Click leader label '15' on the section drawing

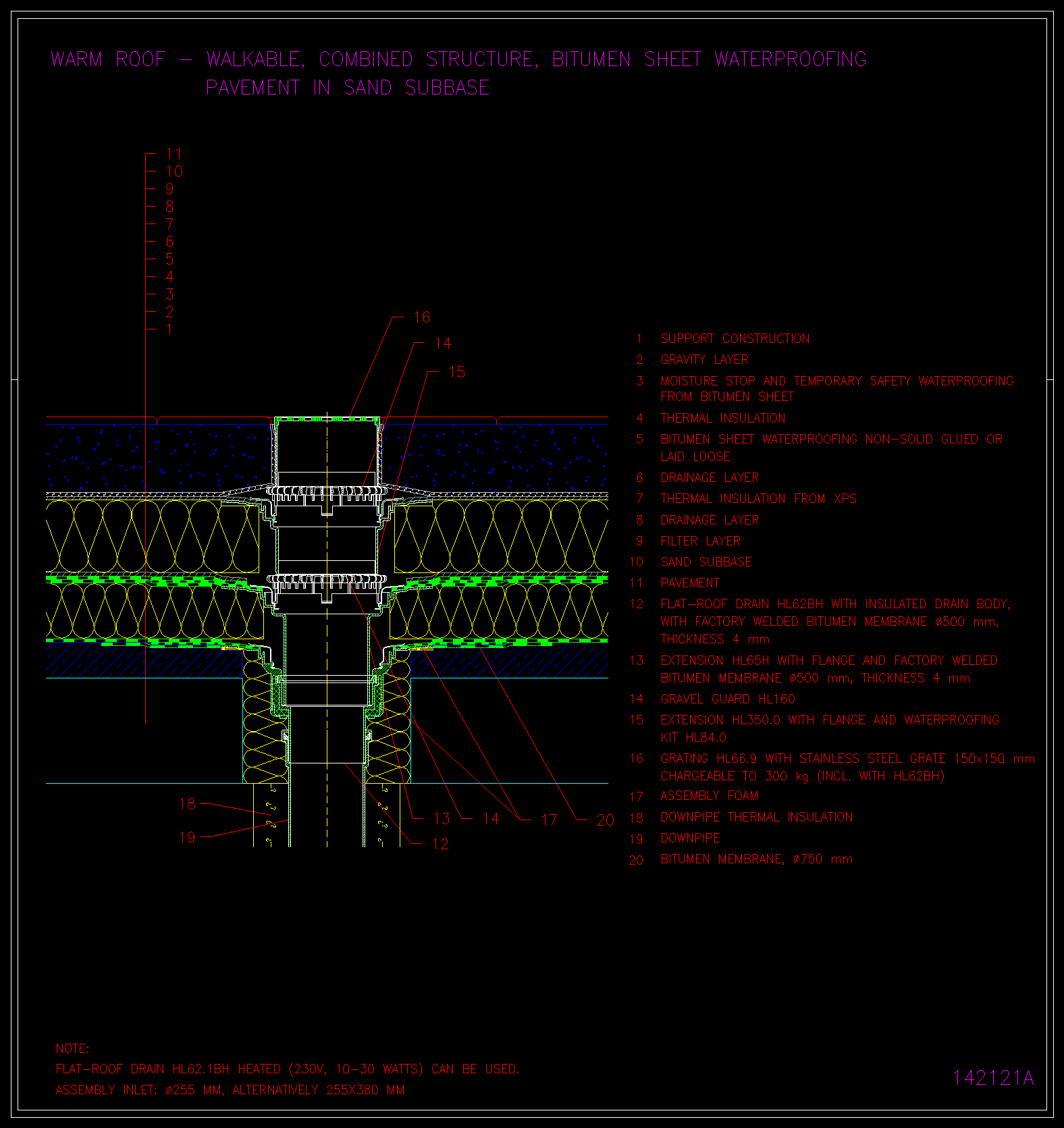(456, 373)
